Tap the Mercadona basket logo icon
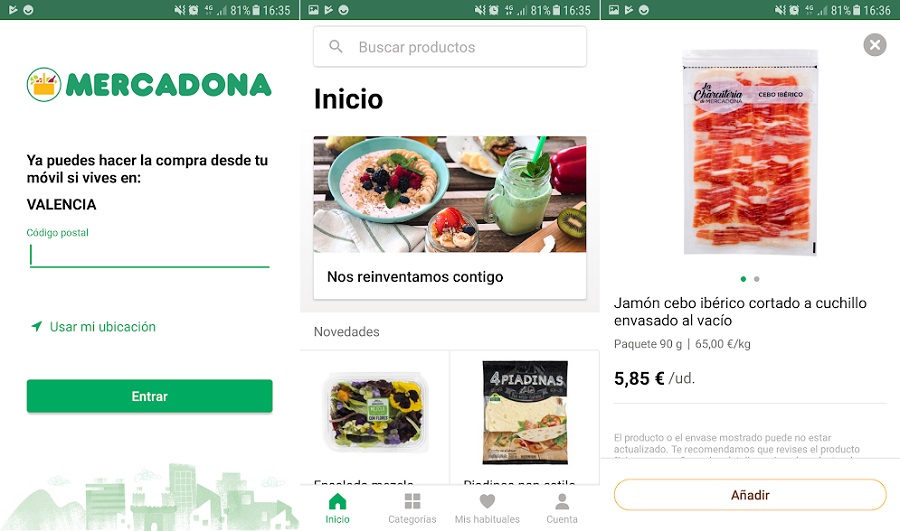 click(44, 85)
